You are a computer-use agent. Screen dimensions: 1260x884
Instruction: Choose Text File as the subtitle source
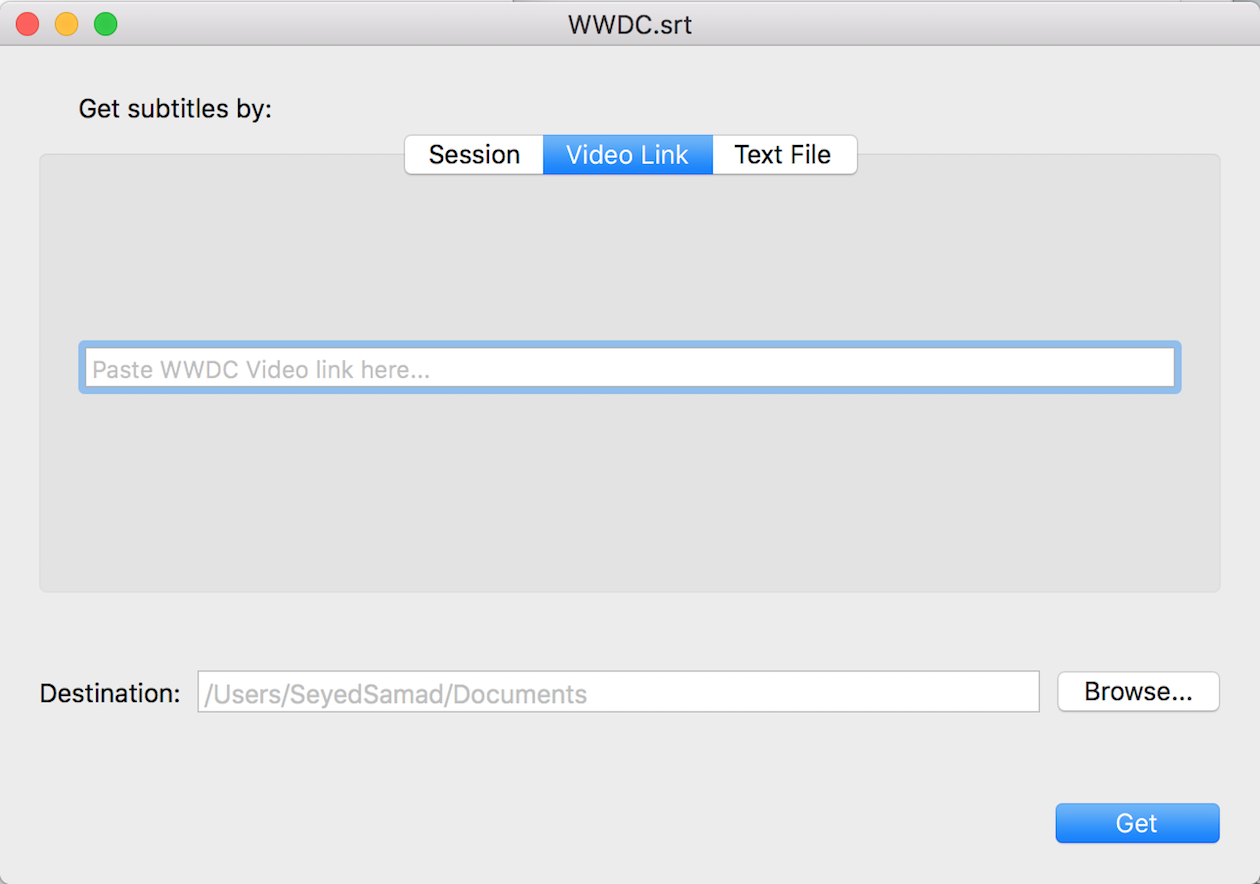[784, 155]
